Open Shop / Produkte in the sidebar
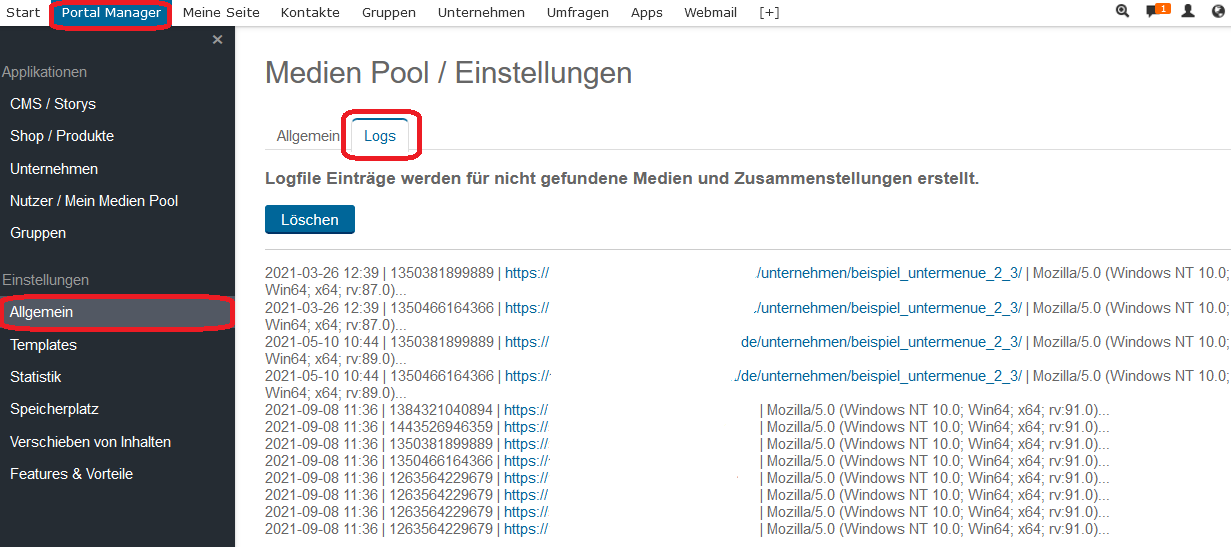The image size is (1231, 547). coord(62,136)
